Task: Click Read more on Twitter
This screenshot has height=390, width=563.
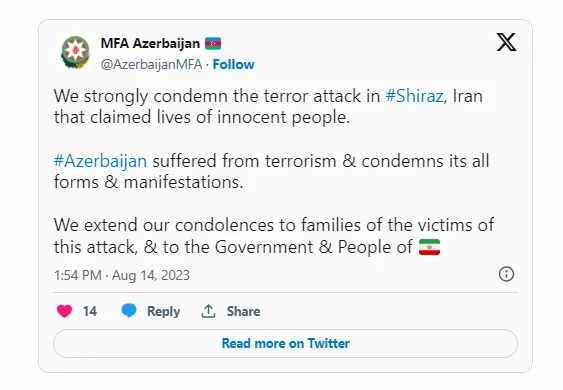Action: (285, 343)
